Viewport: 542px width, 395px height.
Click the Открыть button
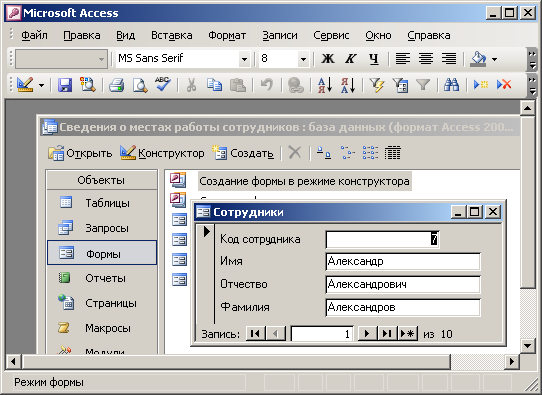pos(80,153)
